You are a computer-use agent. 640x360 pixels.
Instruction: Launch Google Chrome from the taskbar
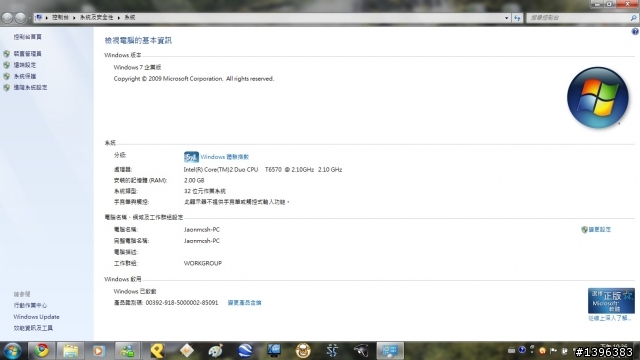pos(41,351)
